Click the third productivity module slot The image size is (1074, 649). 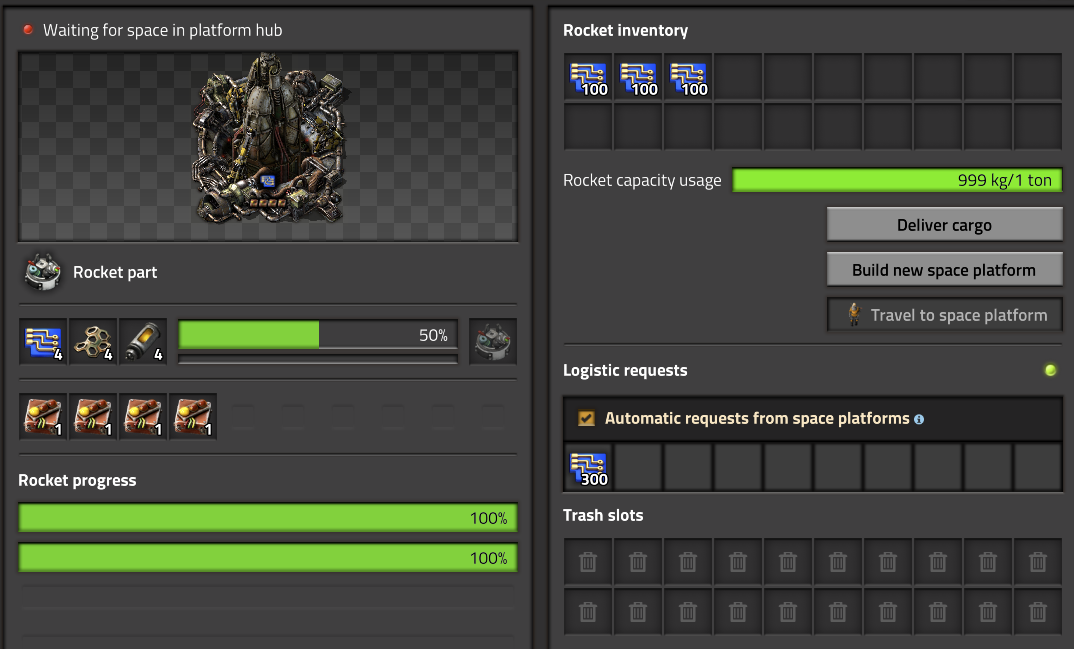(x=143, y=416)
